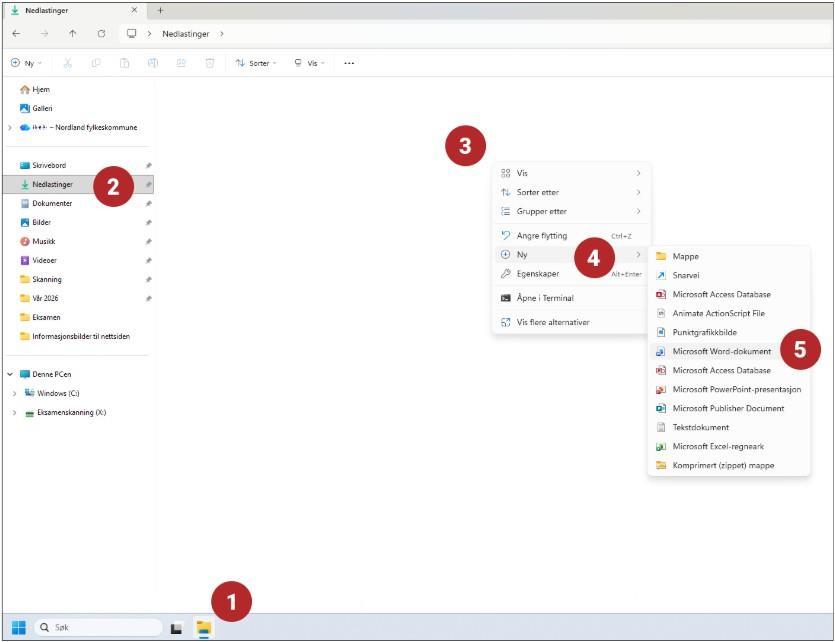The image size is (835, 642).
Task: Click the refresh icon in navigation bar
Action: 101,33
